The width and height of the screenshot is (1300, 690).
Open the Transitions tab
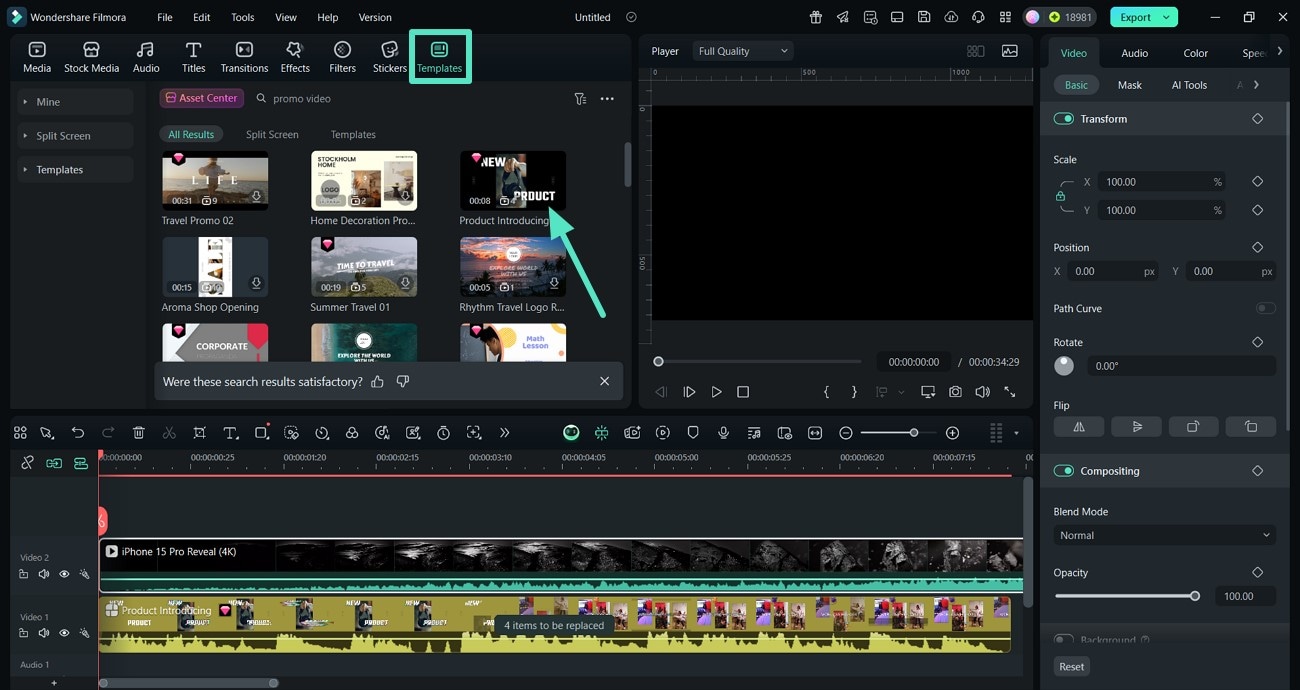point(244,57)
